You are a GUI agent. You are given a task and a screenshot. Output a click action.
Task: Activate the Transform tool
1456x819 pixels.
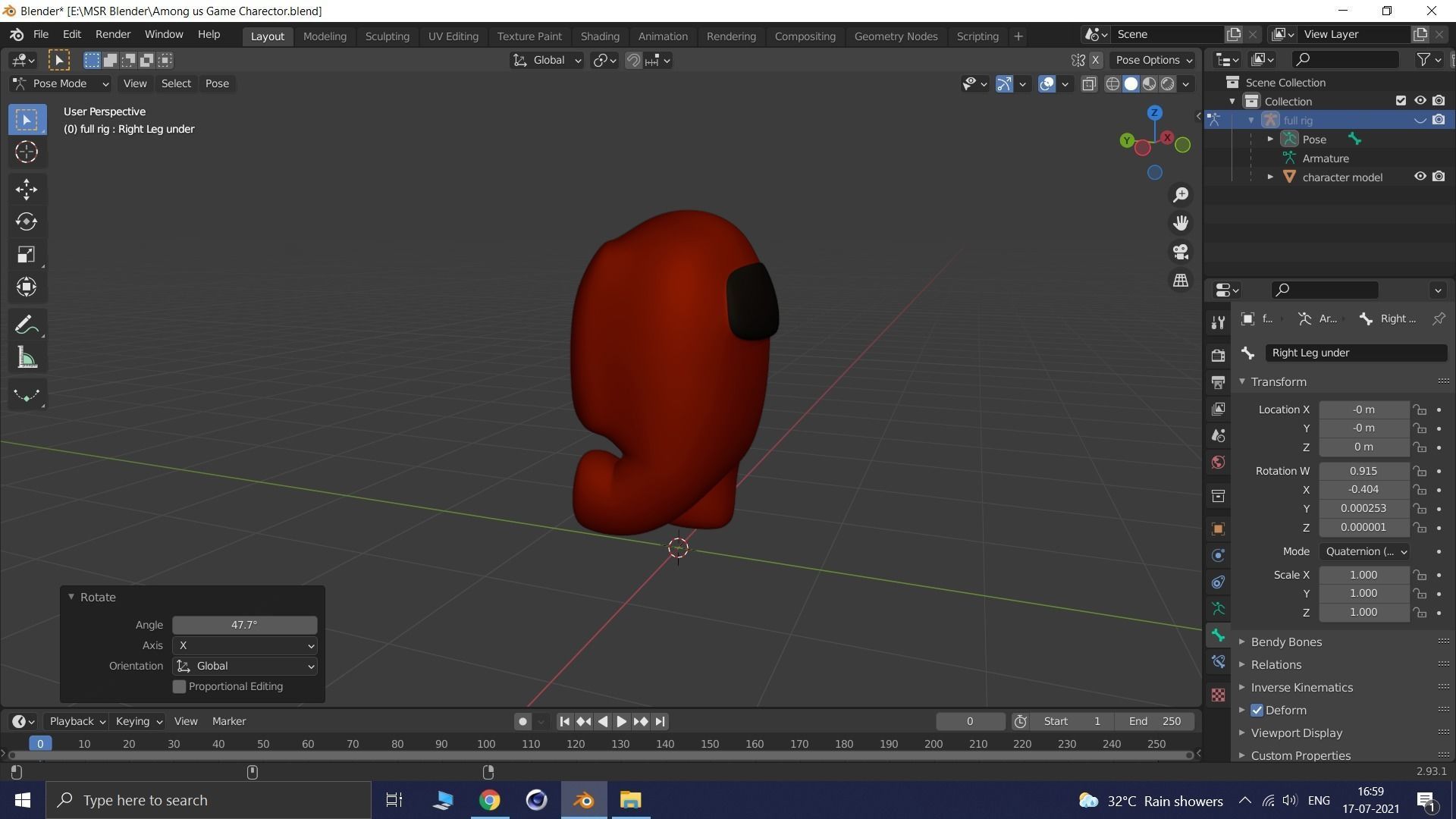coord(27,287)
